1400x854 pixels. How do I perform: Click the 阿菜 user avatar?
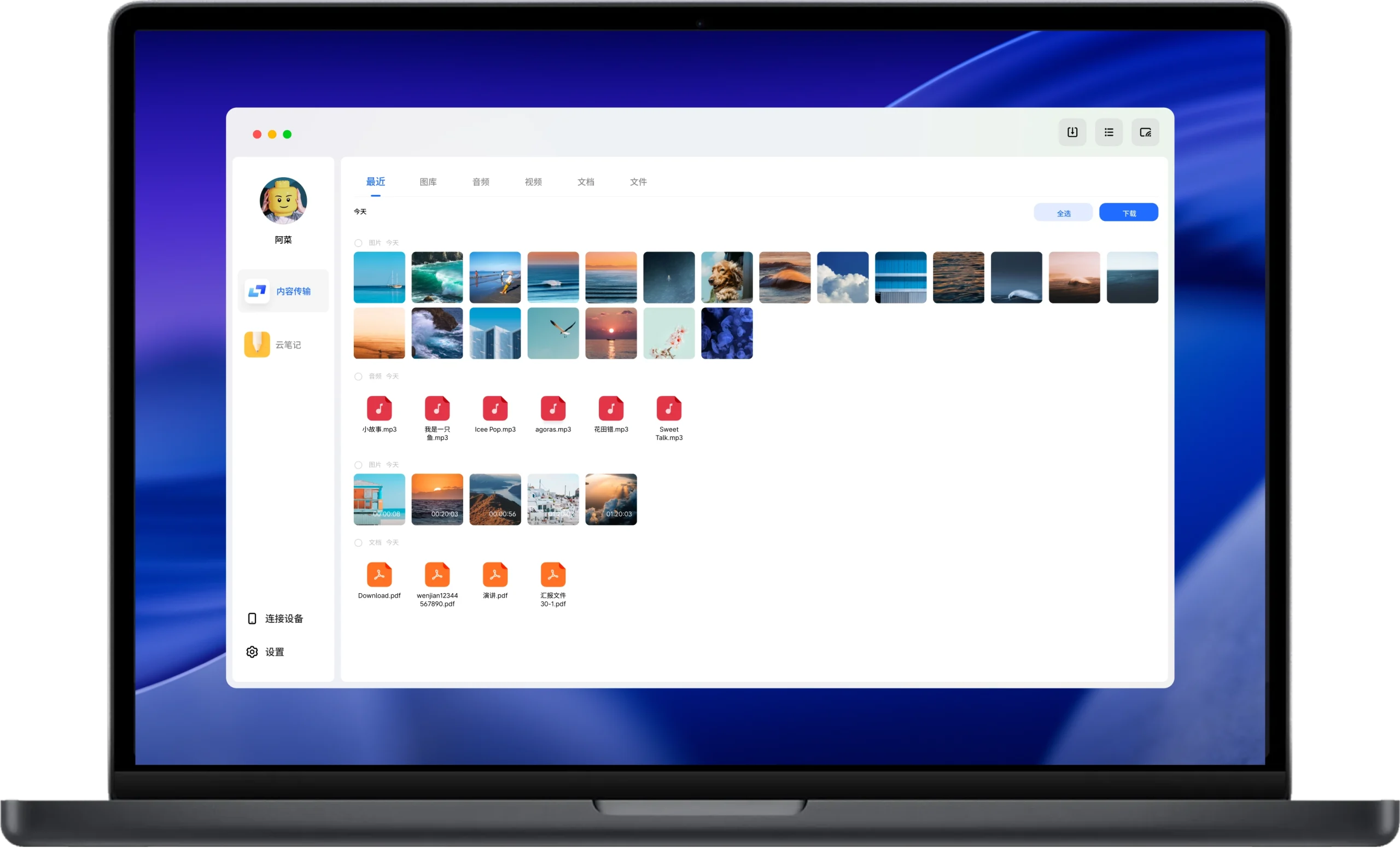click(x=283, y=201)
